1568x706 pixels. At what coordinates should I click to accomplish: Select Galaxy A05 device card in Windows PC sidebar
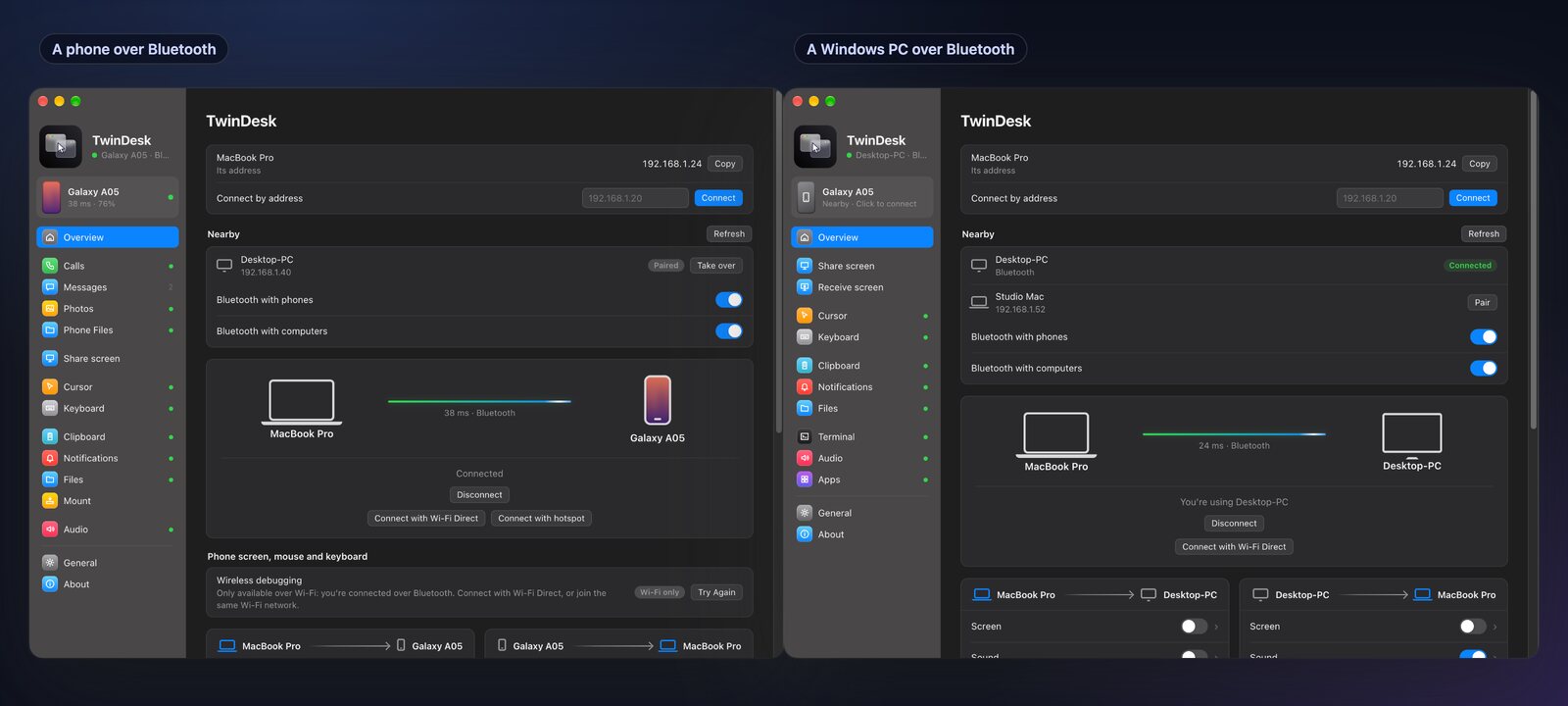pyautogui.click(x=862, y=197)
